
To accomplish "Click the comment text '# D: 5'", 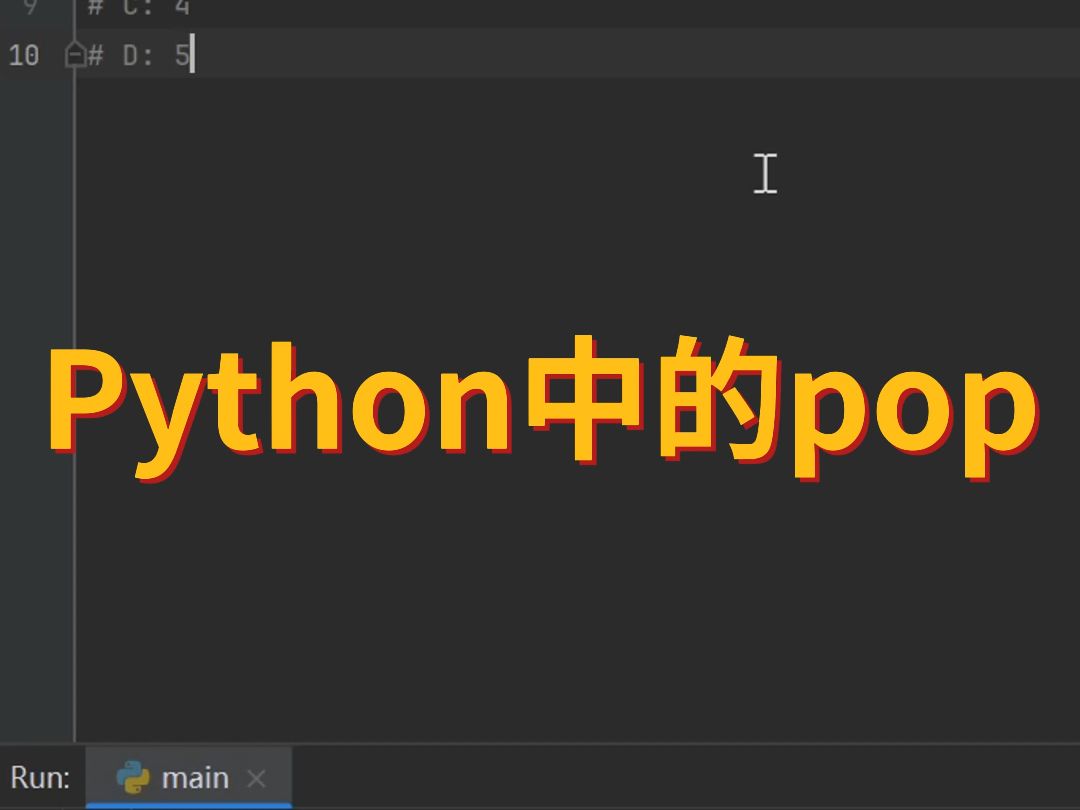I will pyautogui.click(x=138, y=55).
